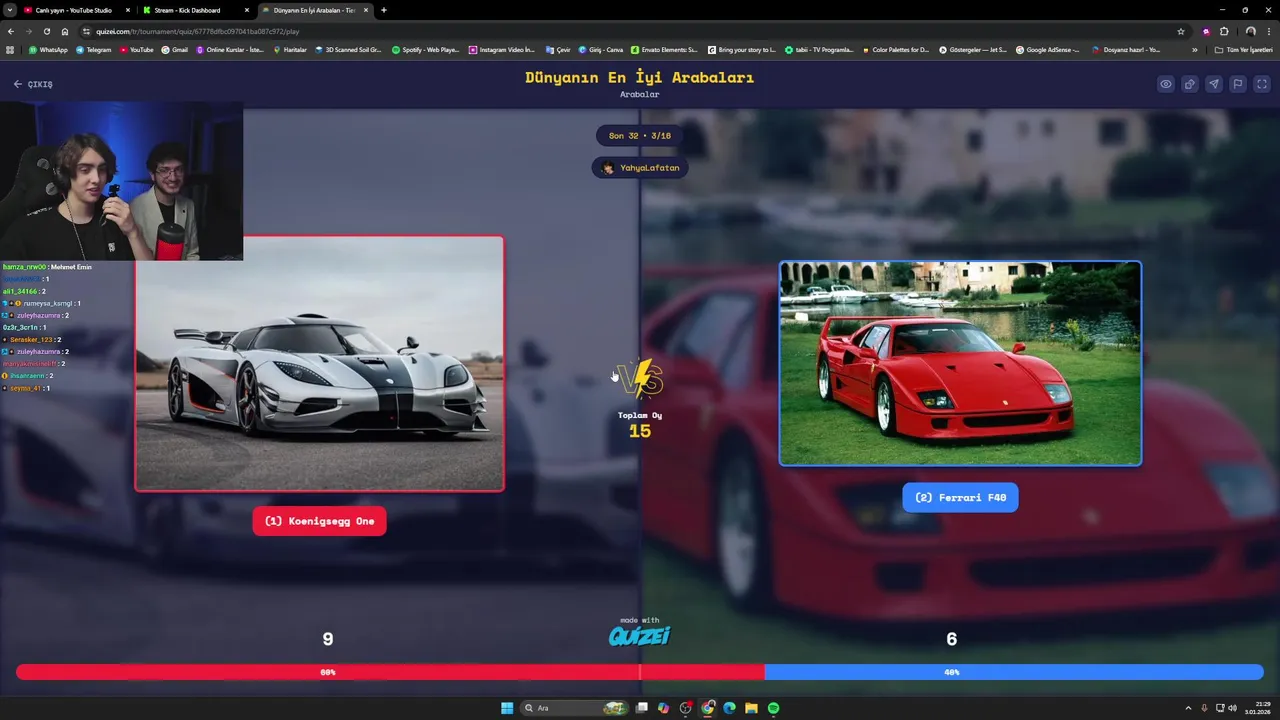Open the Gmail bookmark
Viewport: 1280px width, 720px height.
[174, 49]
